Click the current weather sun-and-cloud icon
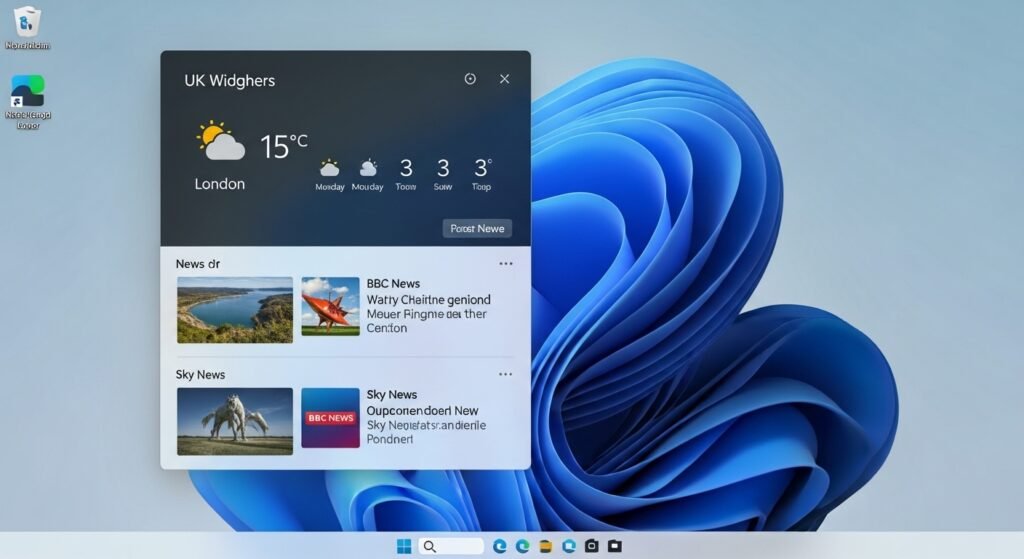The height and width of the screenshot is (559, 1024). point(220,142)
